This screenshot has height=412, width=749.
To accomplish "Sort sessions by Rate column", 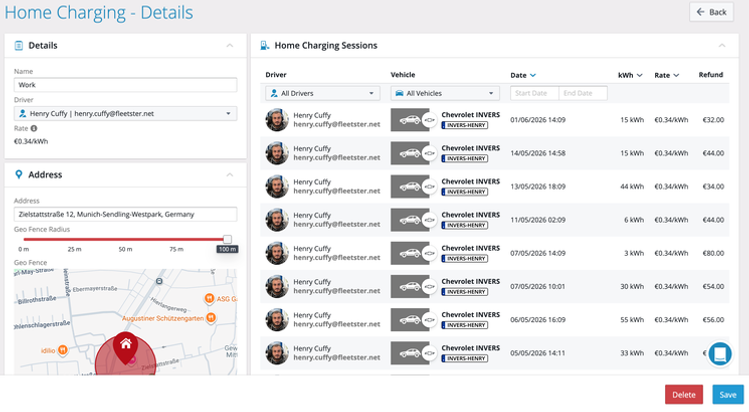I will point(666,75).
